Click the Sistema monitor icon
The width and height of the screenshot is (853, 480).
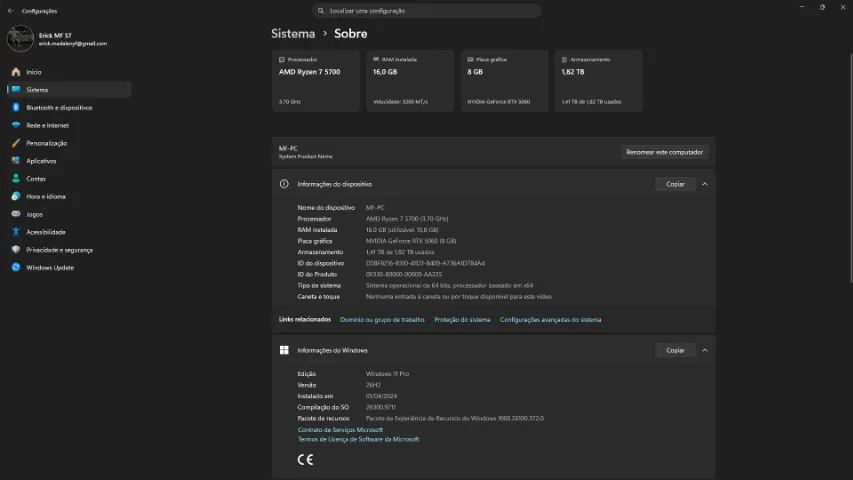coord(16,90)
